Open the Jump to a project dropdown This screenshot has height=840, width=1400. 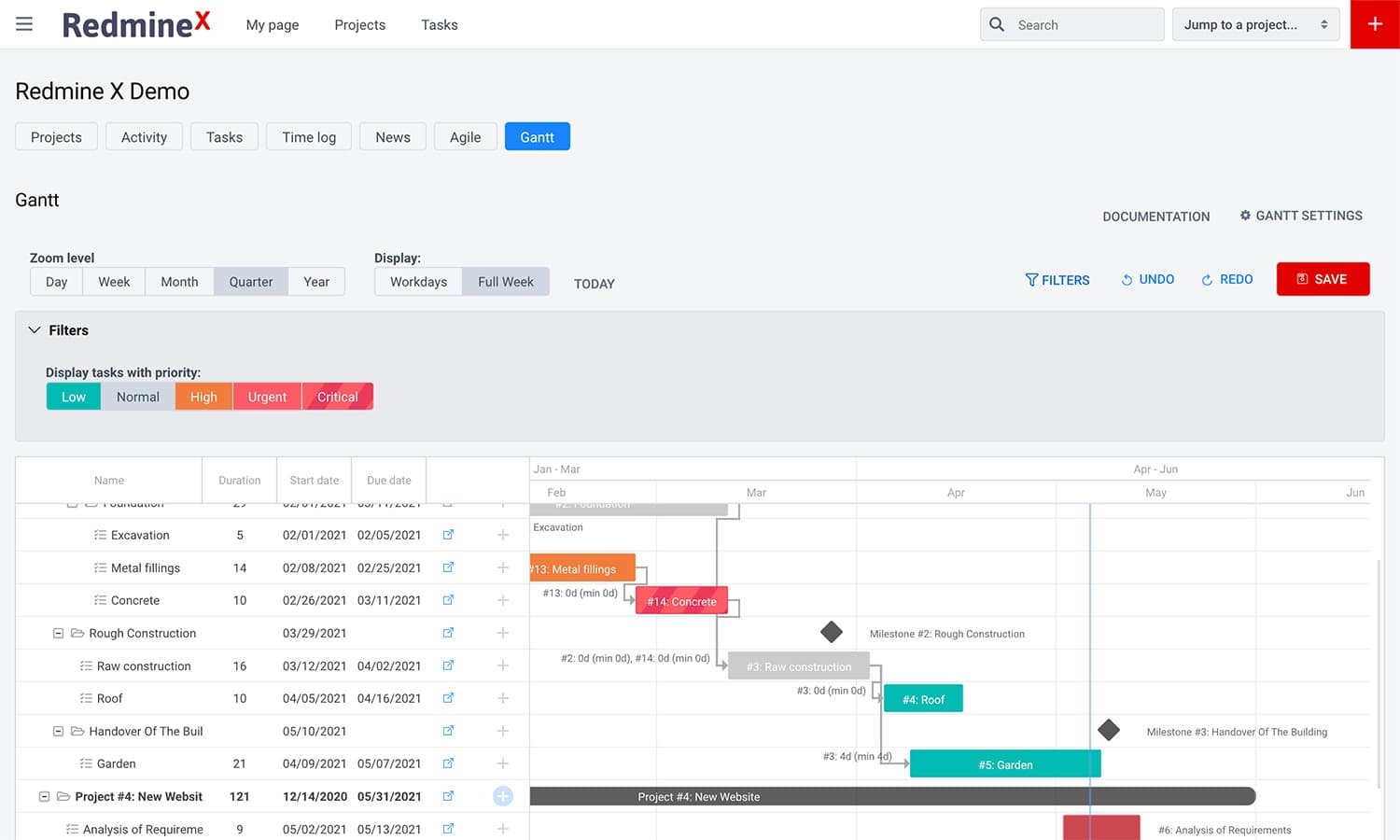coord(1255,24)
